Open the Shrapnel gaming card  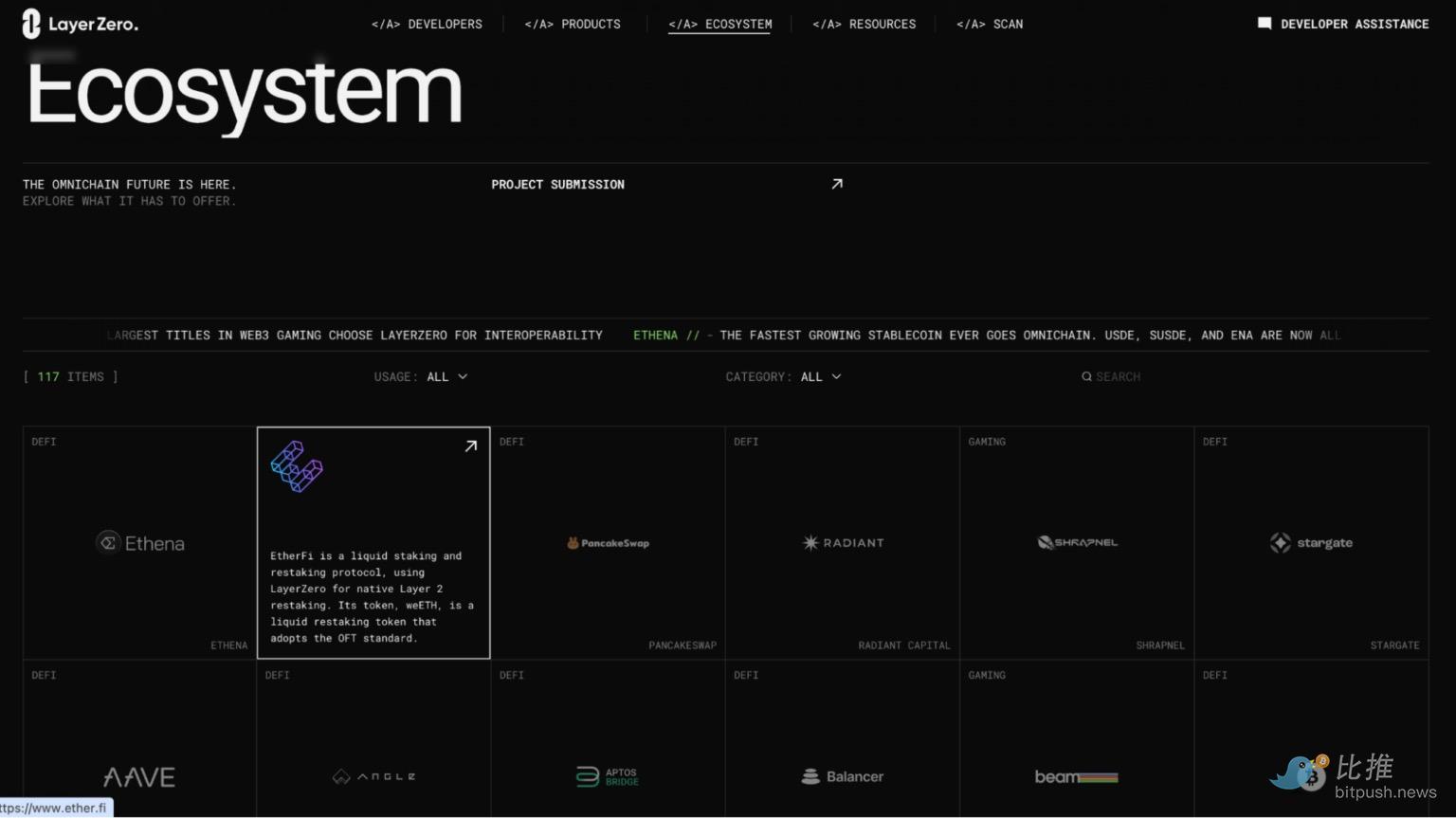[x=1077, y=543]
